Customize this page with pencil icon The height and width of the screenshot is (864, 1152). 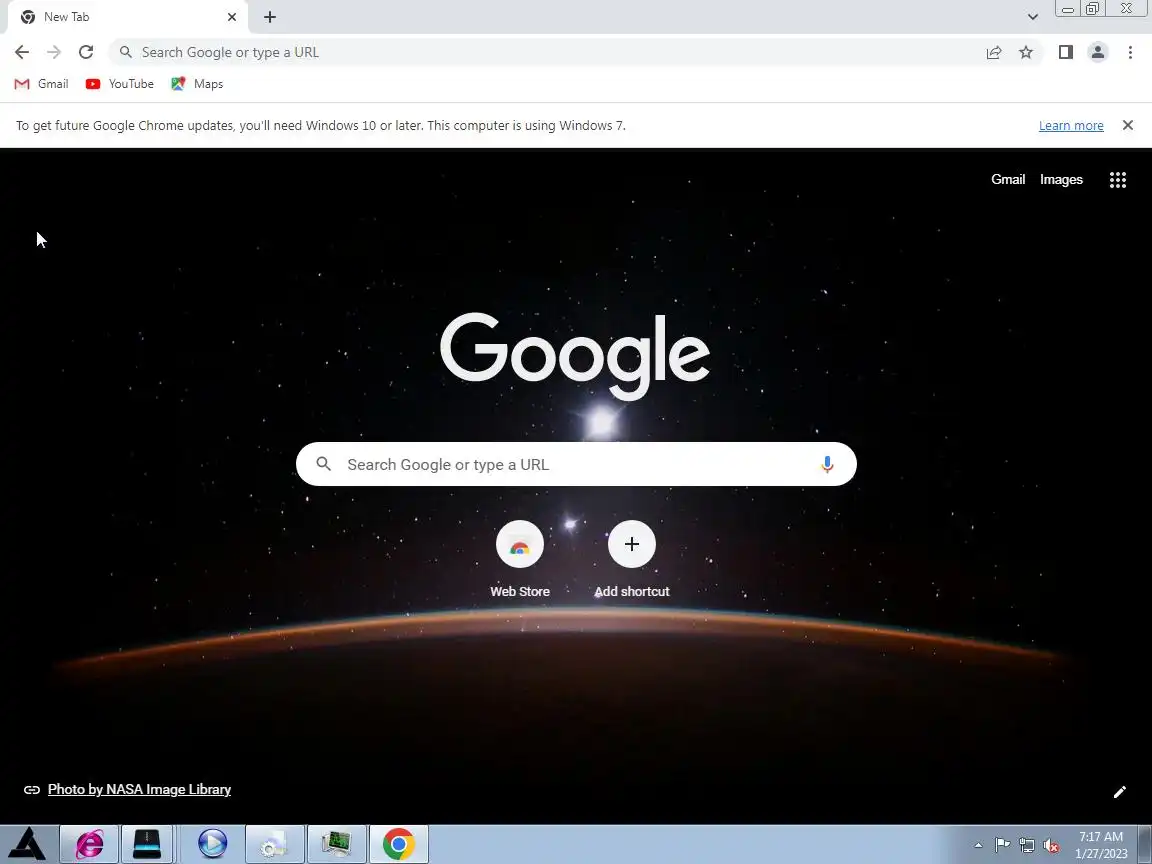(1120, 792)
